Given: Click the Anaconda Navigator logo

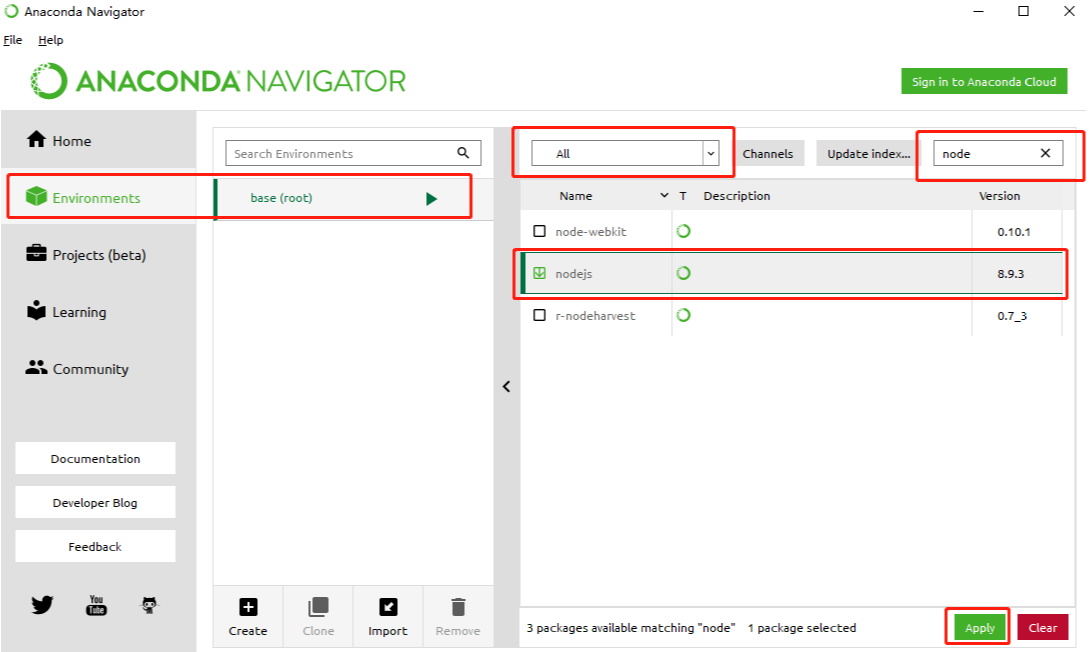Looking at the screenshot, I should click(x=218, y=81).
